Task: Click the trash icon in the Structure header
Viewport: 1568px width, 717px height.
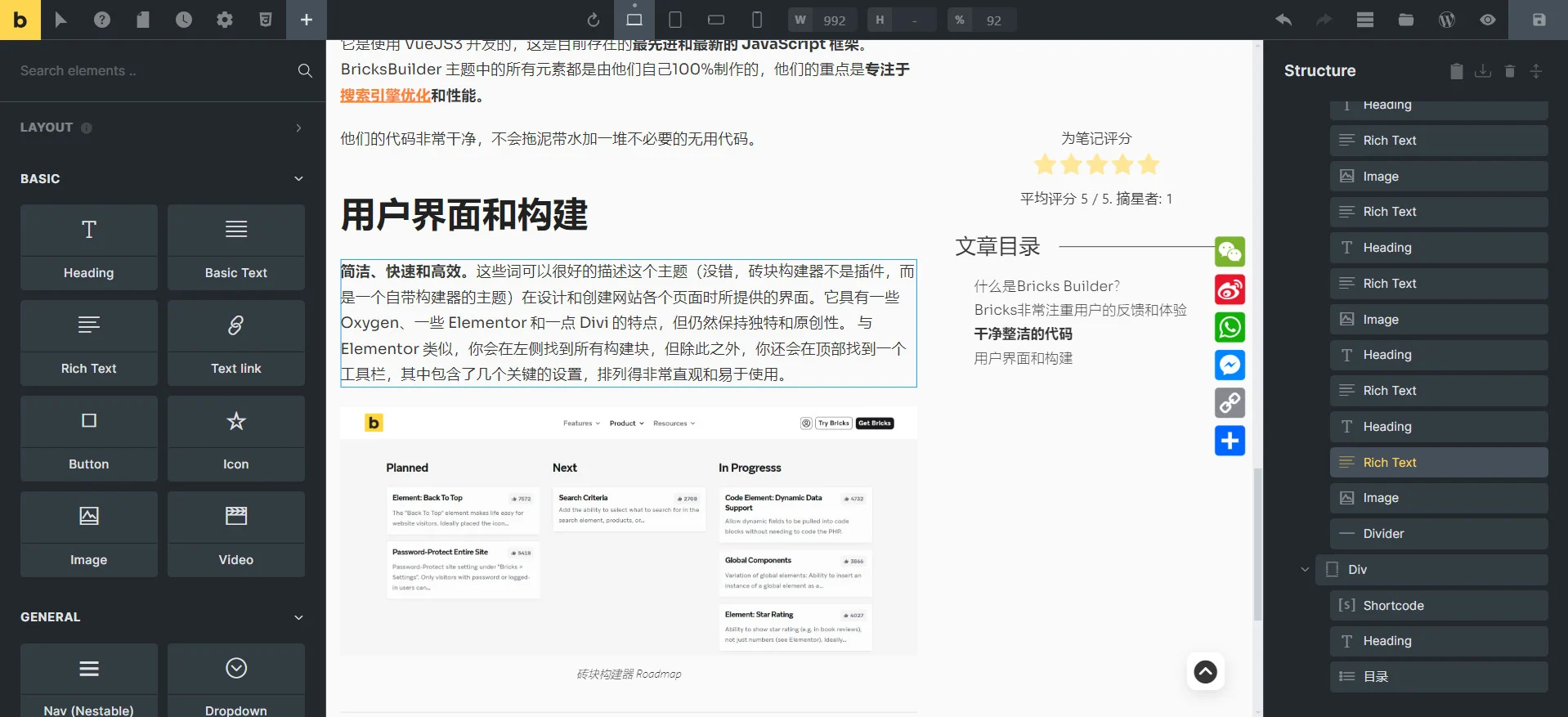Action: (1510, 71)
